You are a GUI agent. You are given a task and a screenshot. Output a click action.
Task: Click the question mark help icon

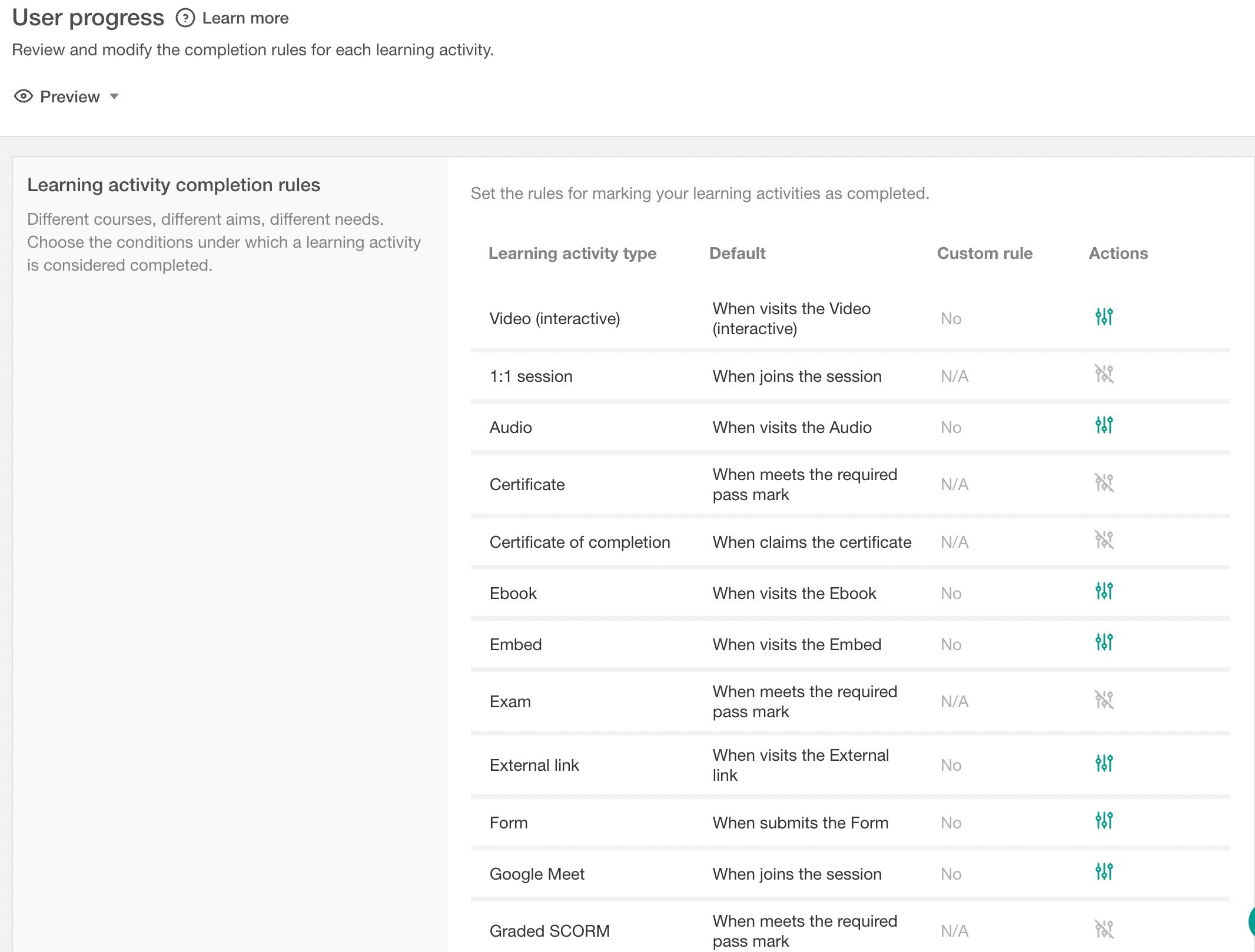coord(185,18)
